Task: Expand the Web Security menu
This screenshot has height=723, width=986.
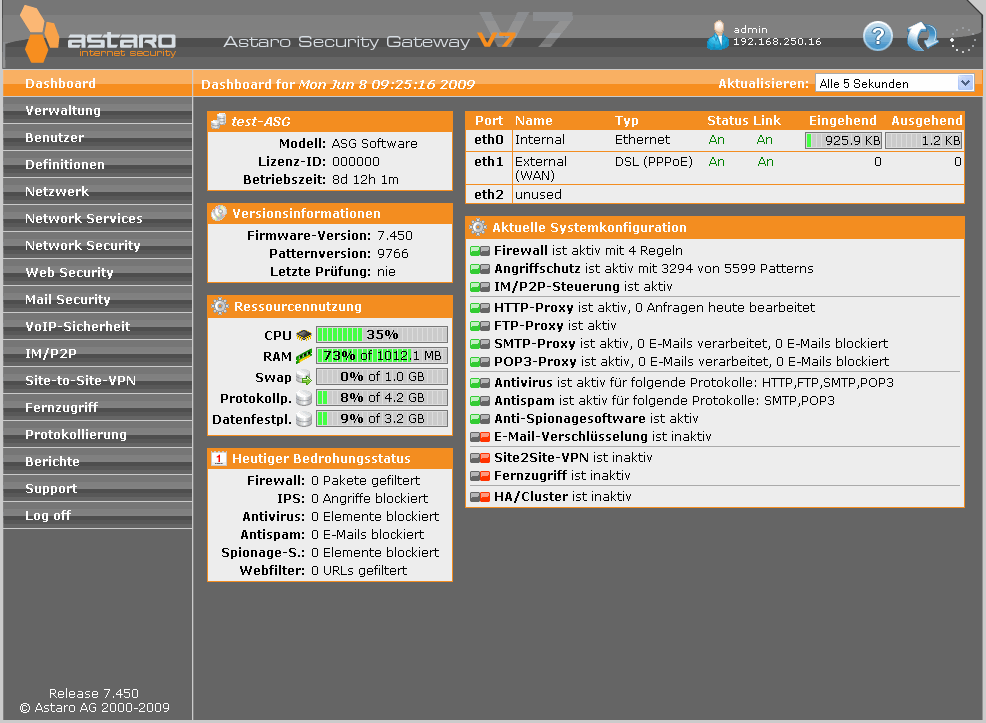Action: tap(97, 272)
